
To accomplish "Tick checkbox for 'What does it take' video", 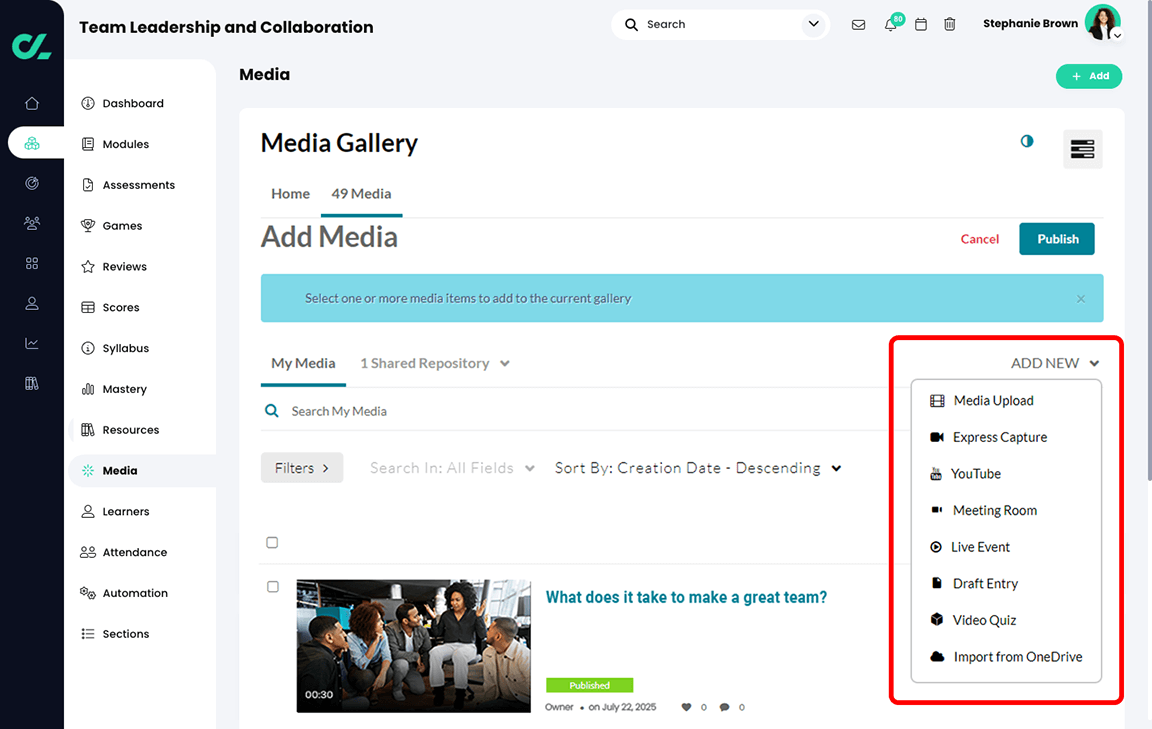I will [273, 586].
